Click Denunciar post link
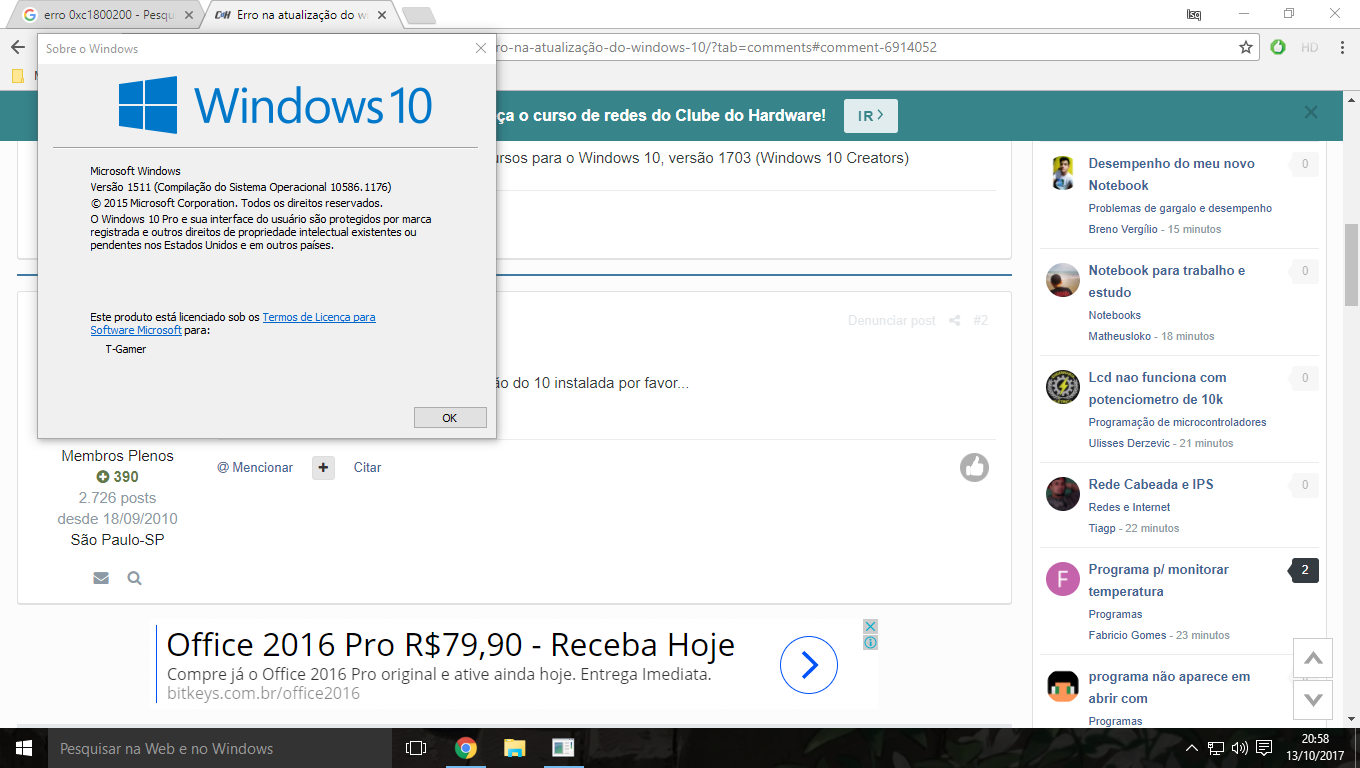 pos(892,321)
